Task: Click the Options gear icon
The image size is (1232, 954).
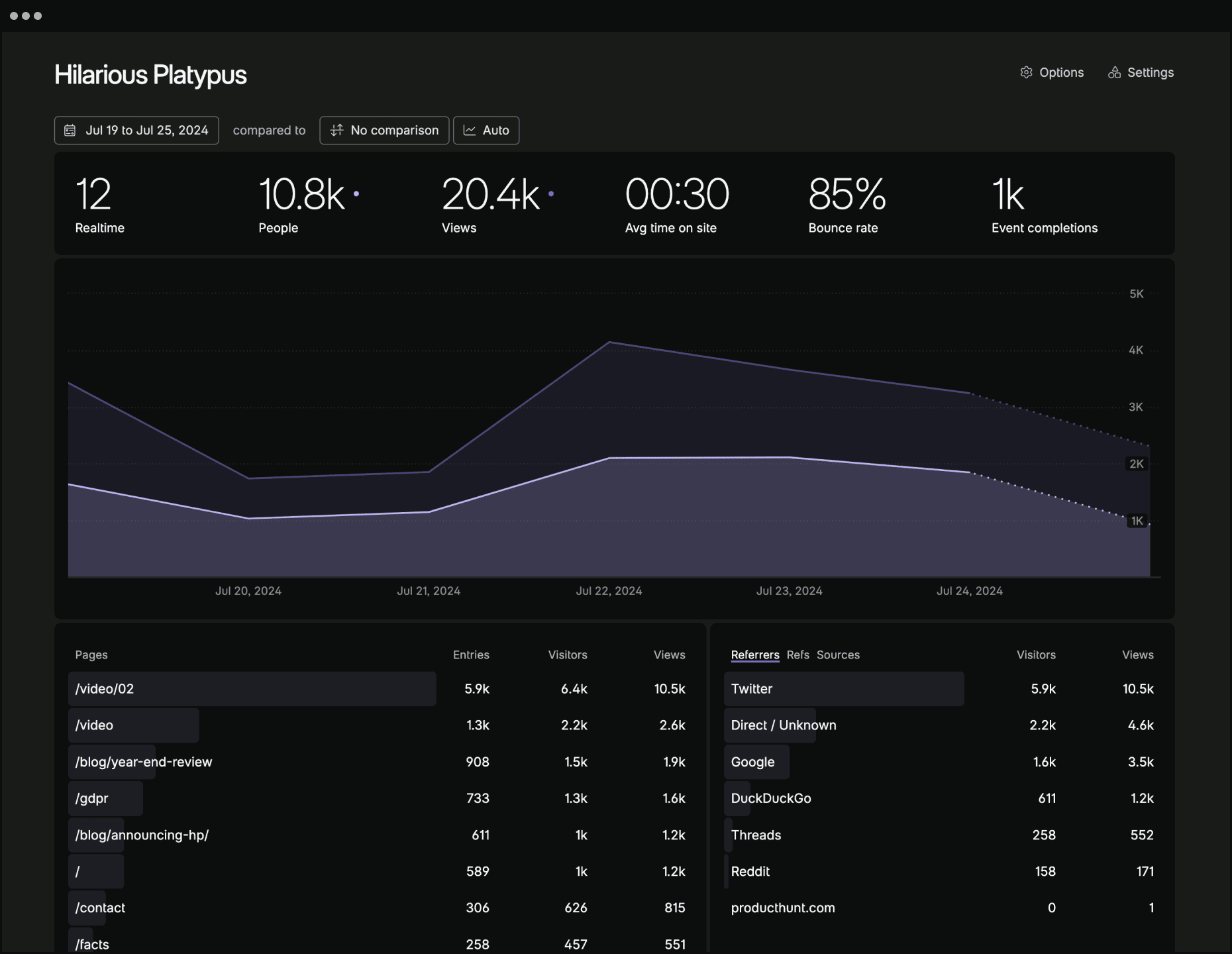Action: pos(1026,72)
